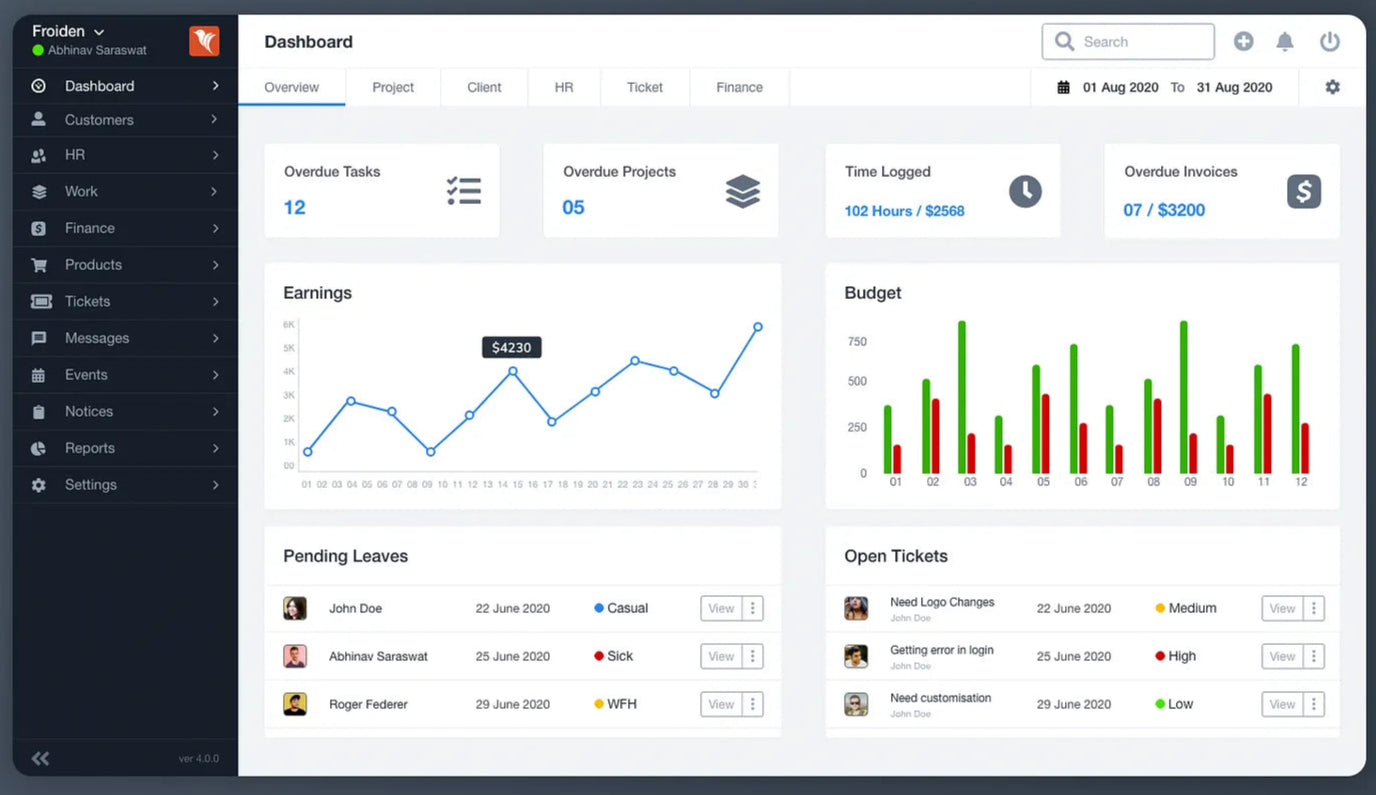
Task: Click the notification bell icon
Action: (1285, 42)
